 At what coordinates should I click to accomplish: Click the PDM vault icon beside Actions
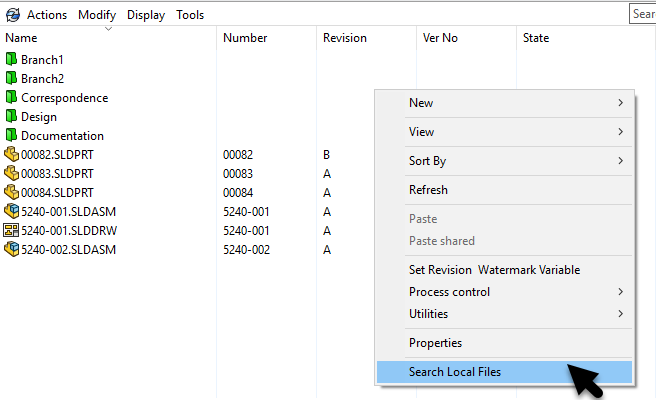[12, 14]
